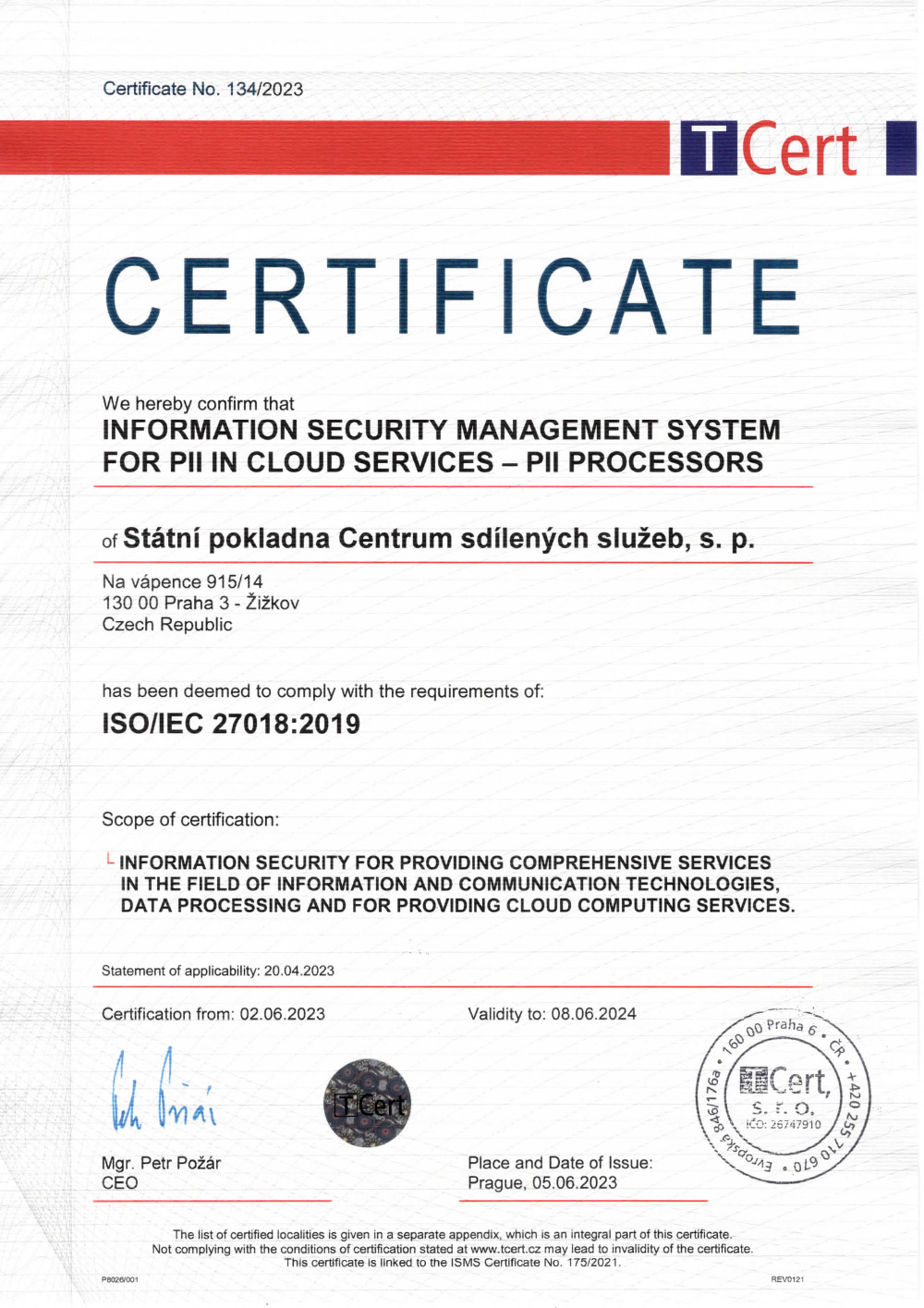Screen dimensions: 924x1308
Task: Click footer line about 'list of certified localities'
Action: point(453,1234)
